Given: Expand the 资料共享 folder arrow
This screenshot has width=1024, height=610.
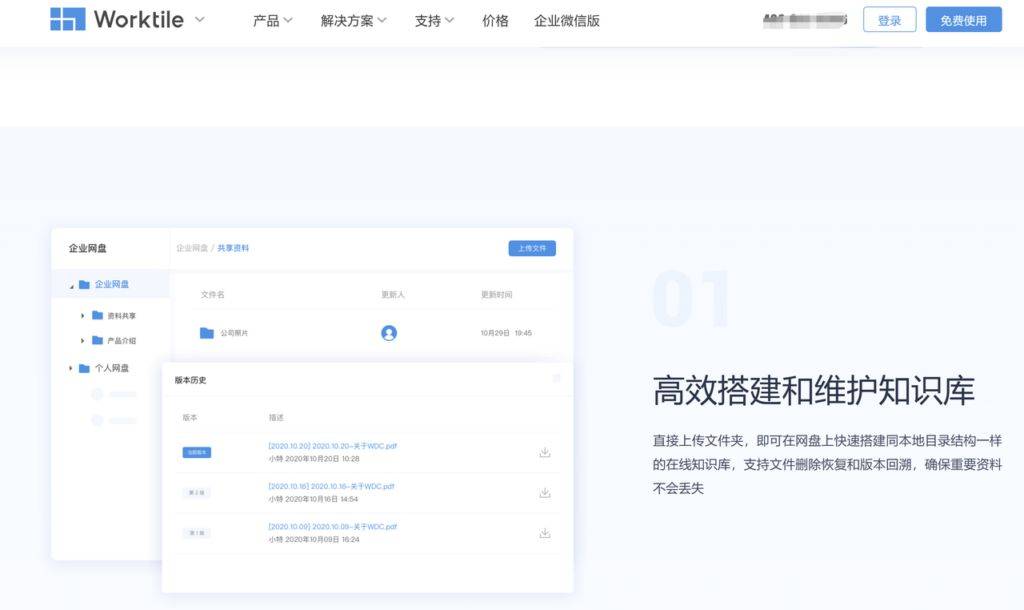Looking at the screenshot, I should (x=82, y=315).
